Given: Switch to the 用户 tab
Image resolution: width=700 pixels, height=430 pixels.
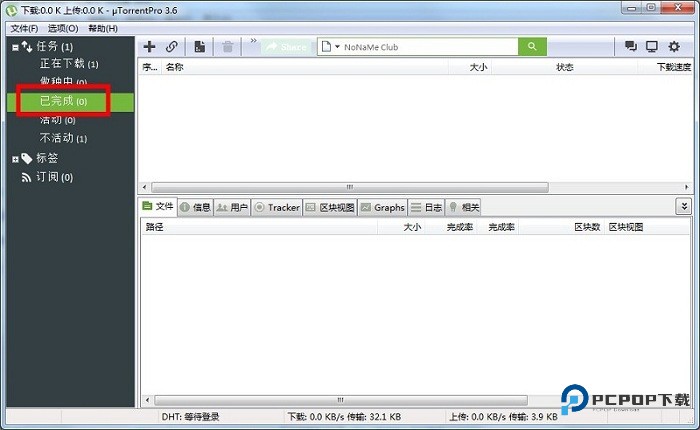Looking at the screenshot, I should [233, 207].
